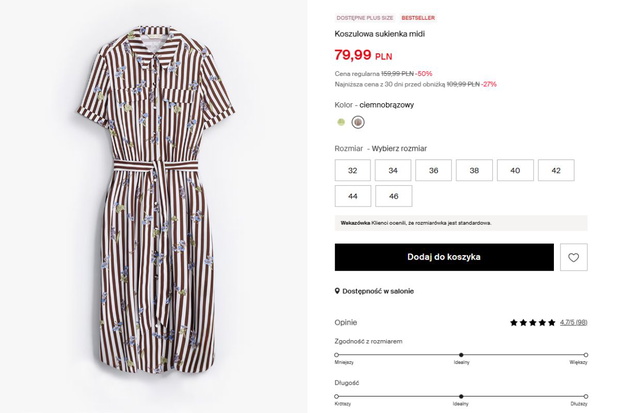Select the green color swatch
Screen dimensions: 620x413
pos(341,122)
